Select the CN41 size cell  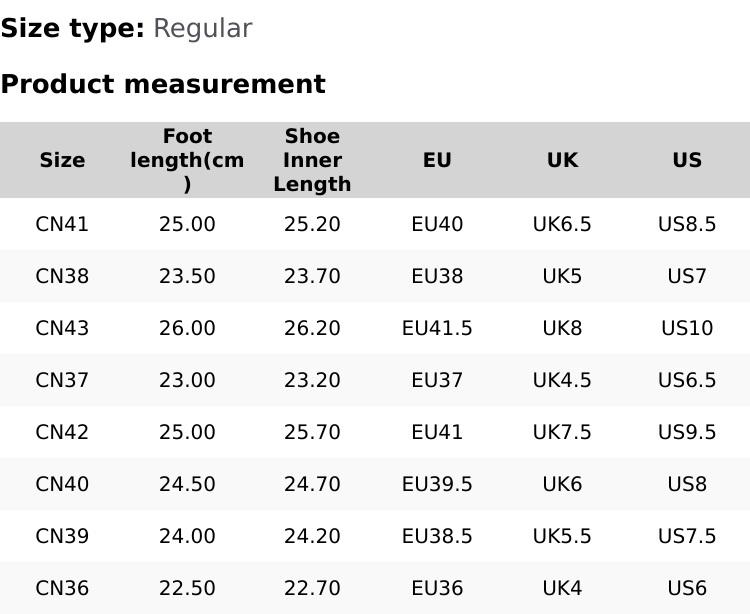tap(62, 224)
